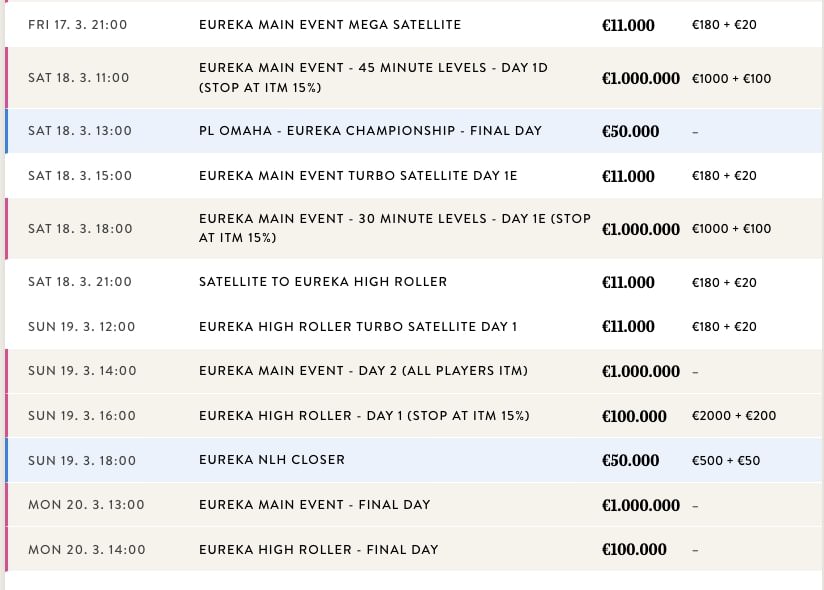Select Main Event Day 2 All Players ITM
Screen dimensions: 824x590
point(414,371)
